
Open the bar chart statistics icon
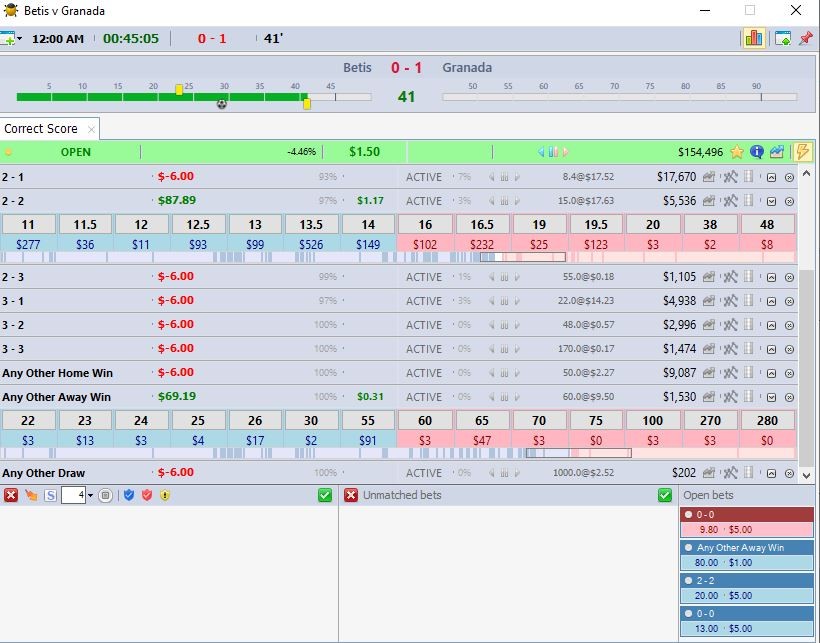(754, 38)
